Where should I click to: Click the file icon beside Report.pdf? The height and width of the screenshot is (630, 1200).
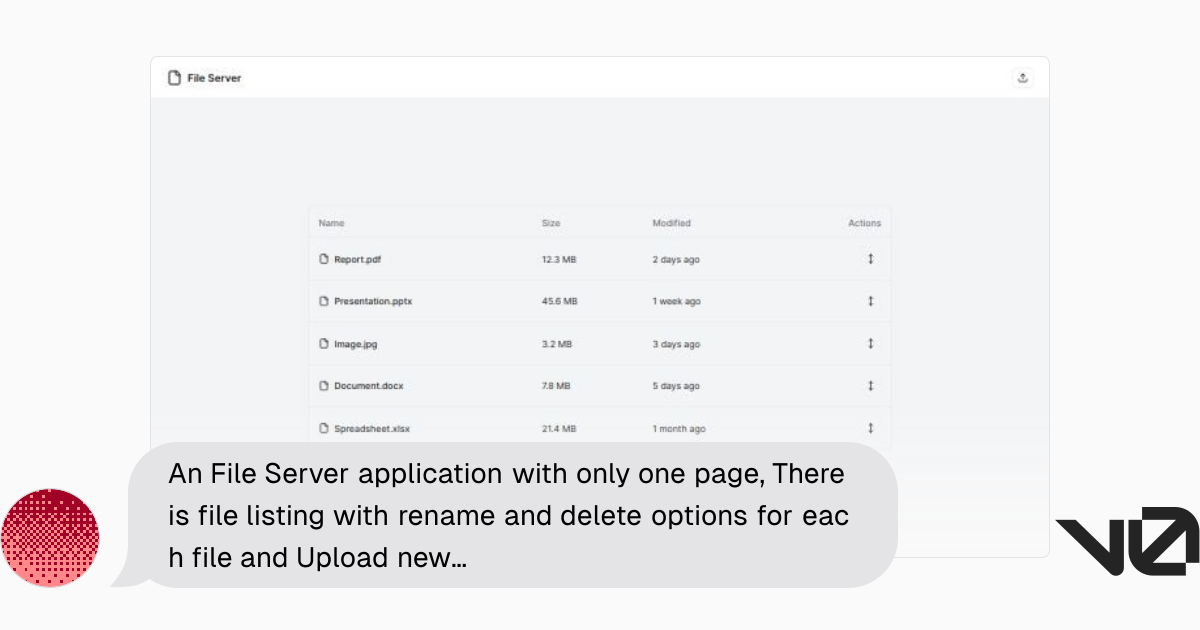tap(324, 259)
